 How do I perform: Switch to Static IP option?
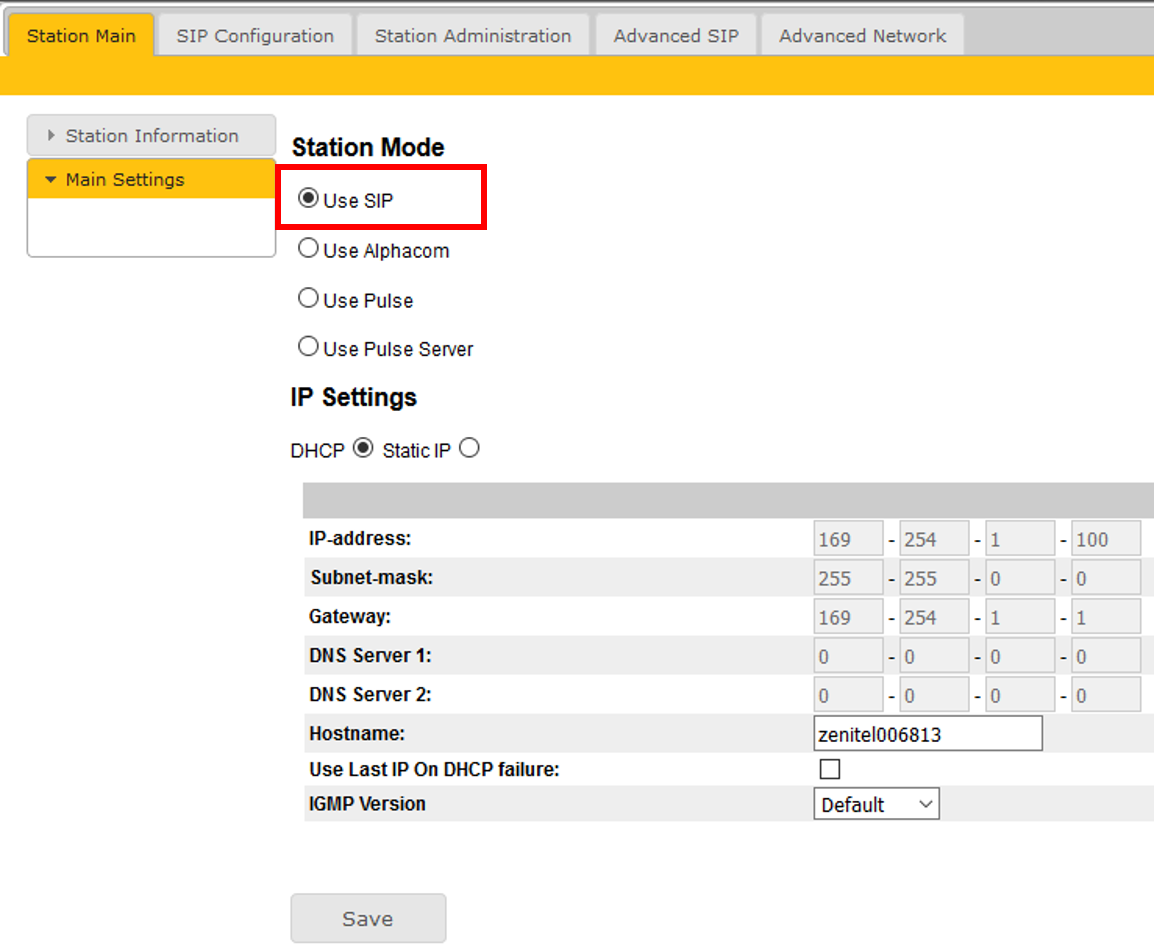[x=469, y=449]
